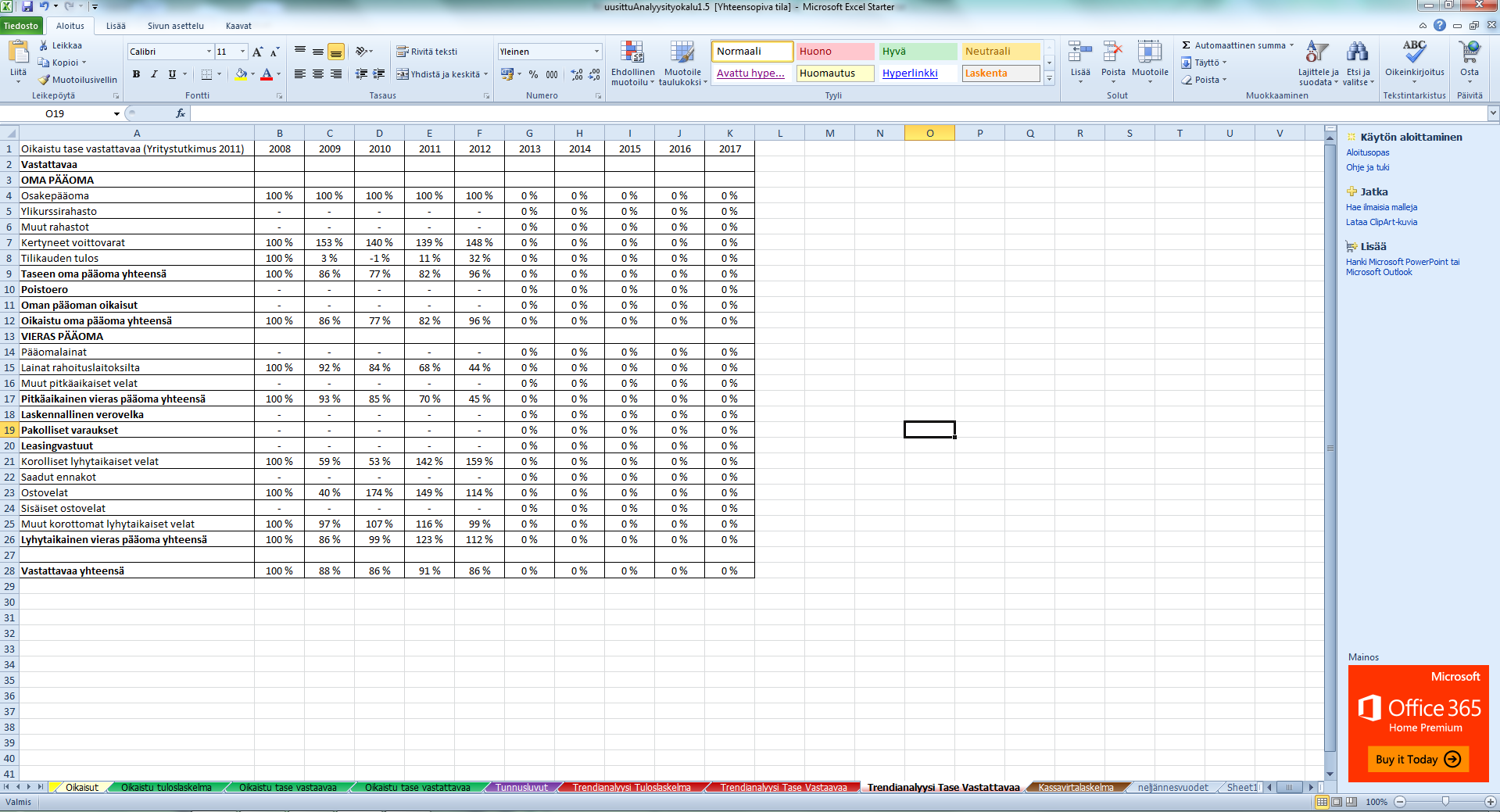Expand the cell styles gallery
Screen dimensions: 1500x812
click(x=1050, y=78)
